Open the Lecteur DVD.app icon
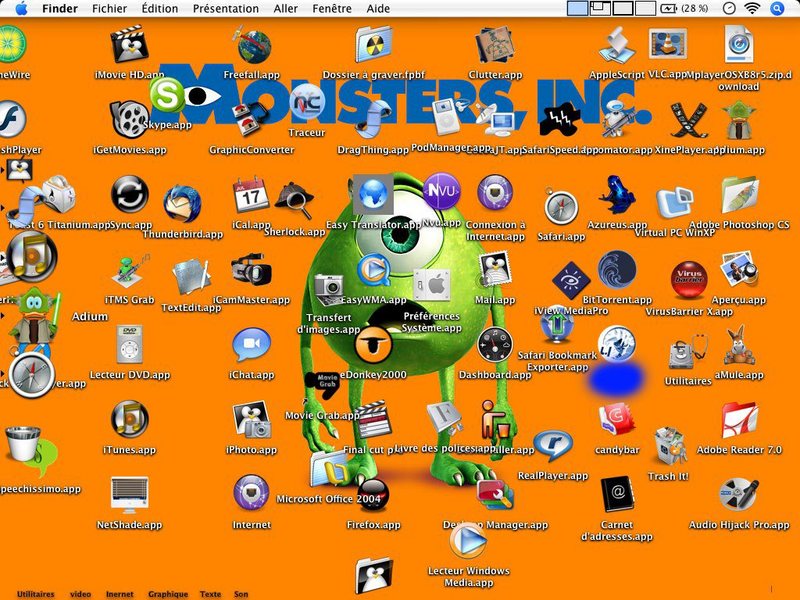 point(129,344)
